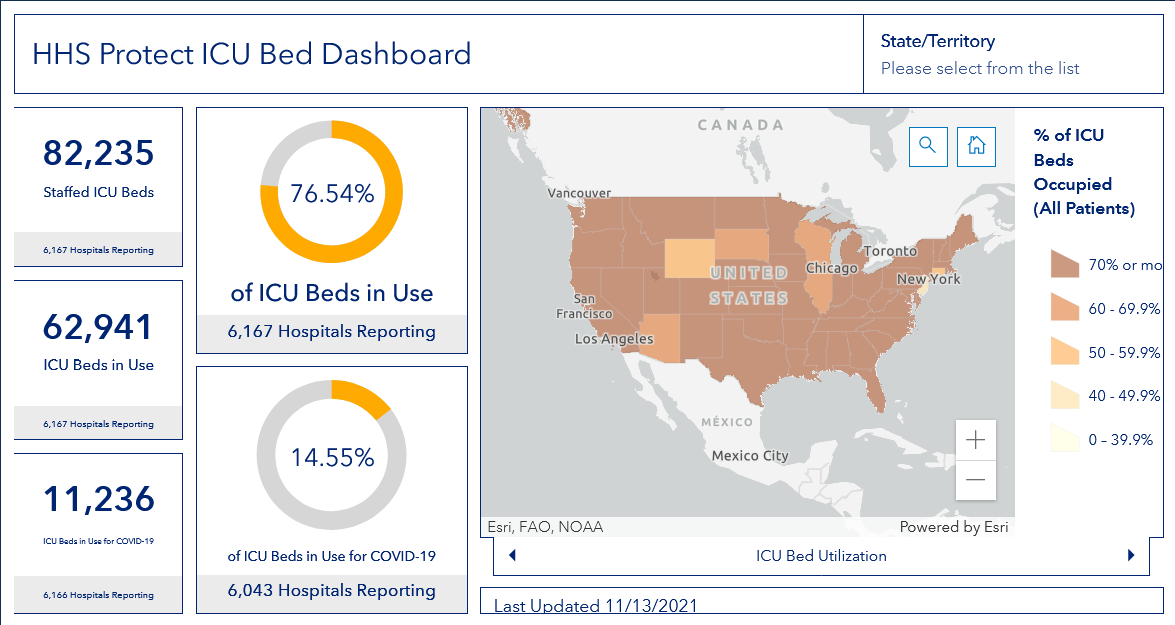Open the map search magnifier tool
The image size is (1175, 625).
[x=928, y=146]
